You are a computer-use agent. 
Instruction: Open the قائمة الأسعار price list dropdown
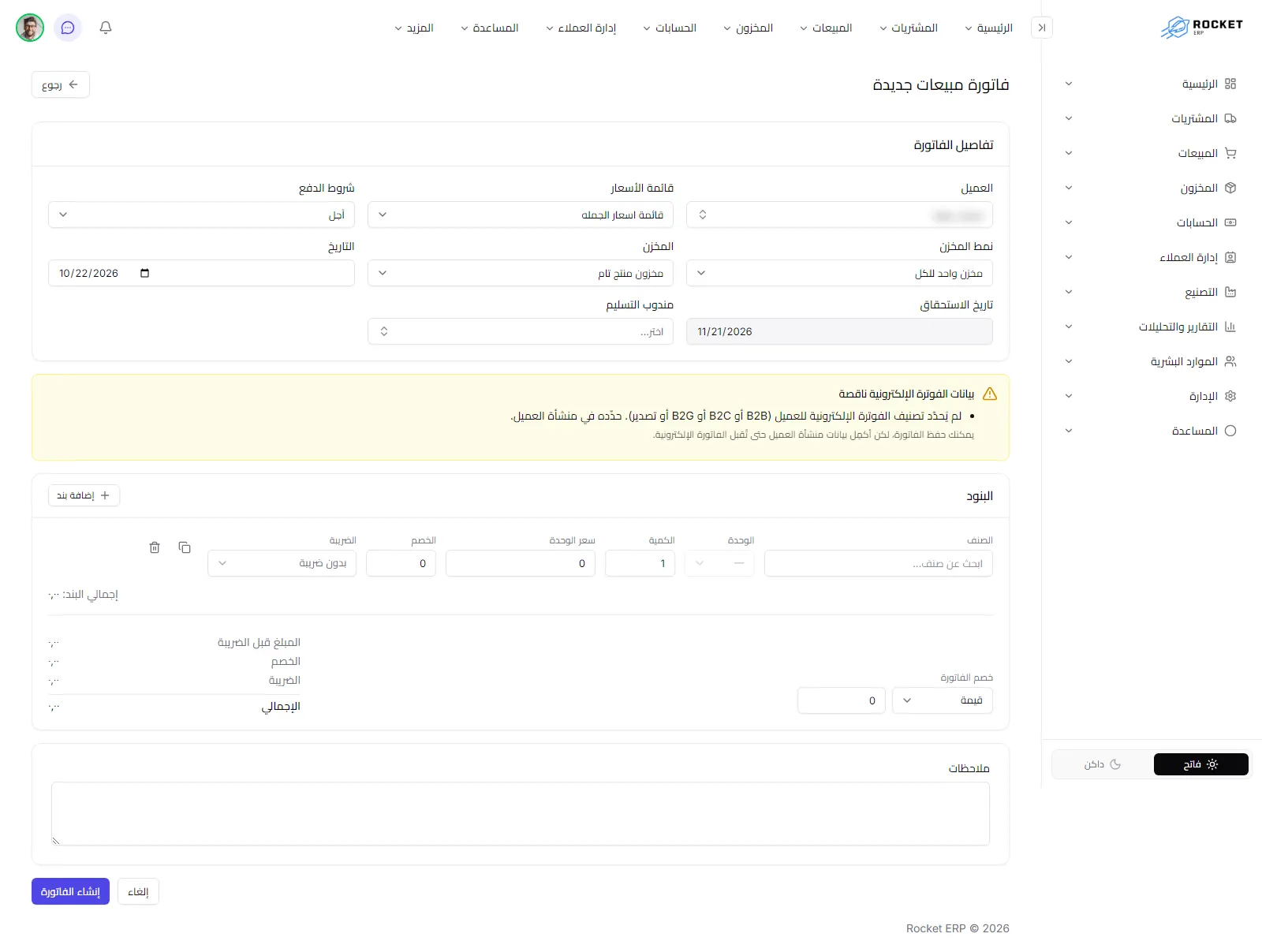coord(521,215)
